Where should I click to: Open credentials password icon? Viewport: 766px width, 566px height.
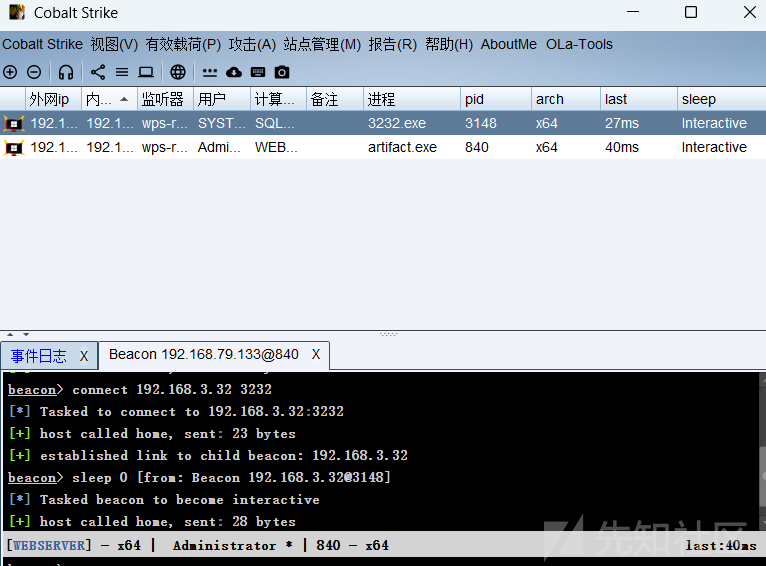click(x=210, y=72)
